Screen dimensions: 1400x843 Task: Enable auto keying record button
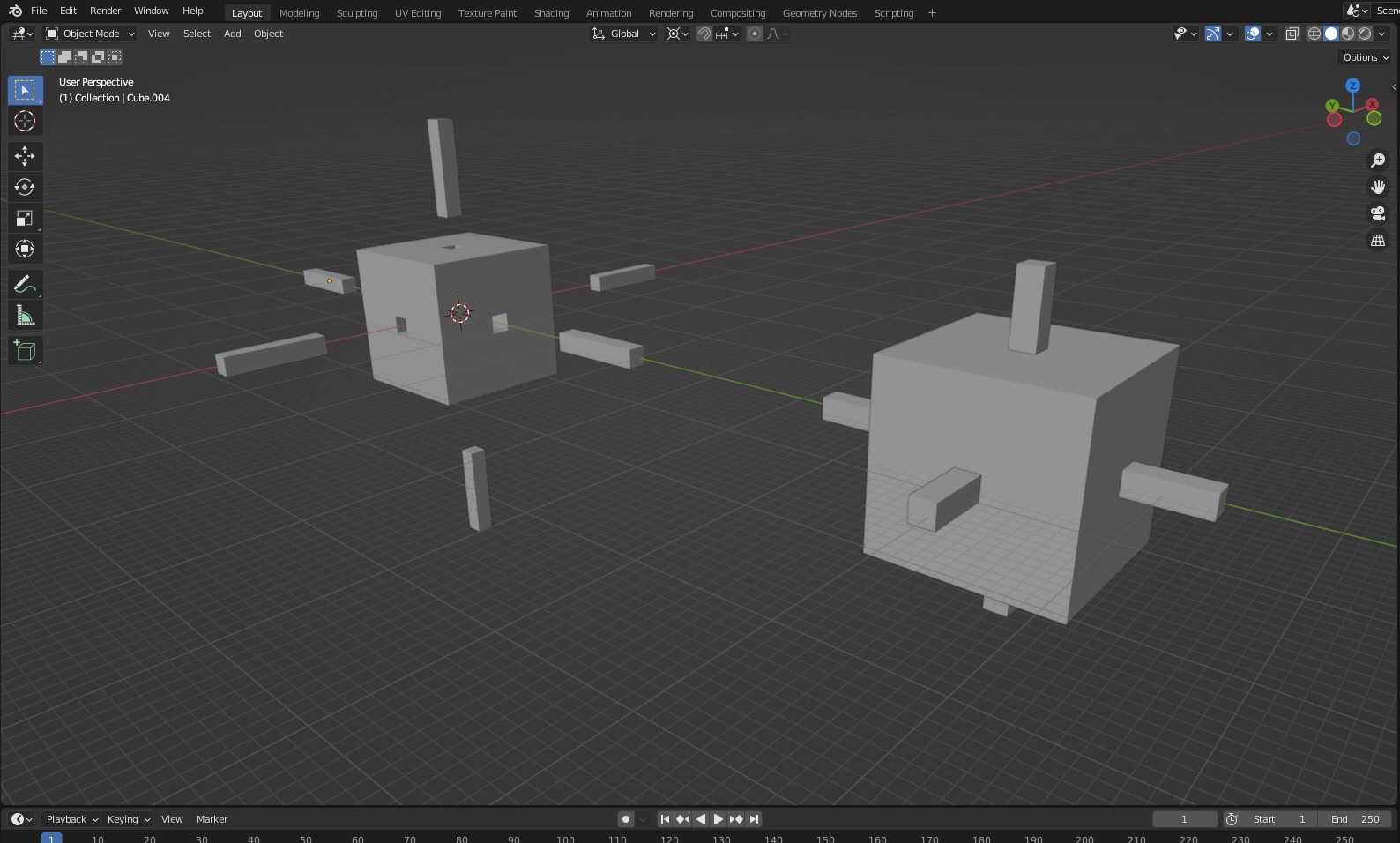coord(625,819)
